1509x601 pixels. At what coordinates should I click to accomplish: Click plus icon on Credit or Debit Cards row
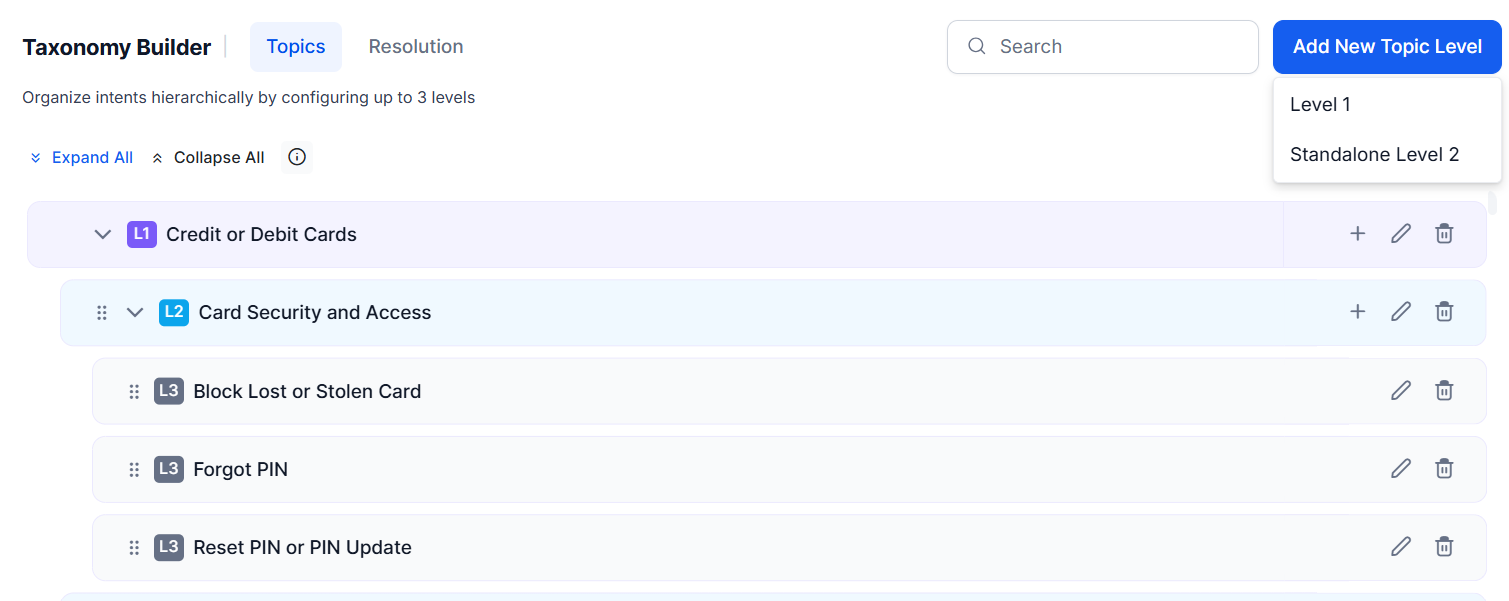tap(1357, 234)
